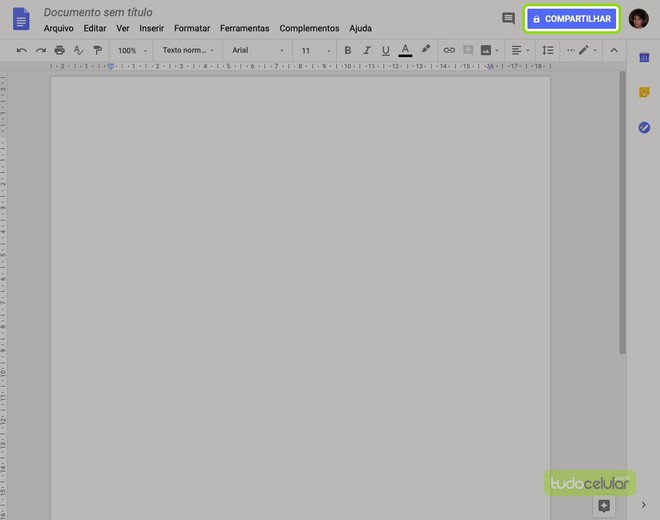Viewport: 660px width, 520px height.
Task: Toggle underline formatting
Action: pos(385,50)
